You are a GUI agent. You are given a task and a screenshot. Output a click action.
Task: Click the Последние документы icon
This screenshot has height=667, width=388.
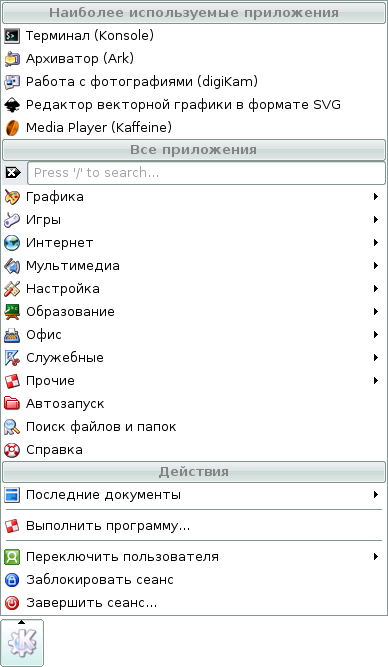(12, 495)
